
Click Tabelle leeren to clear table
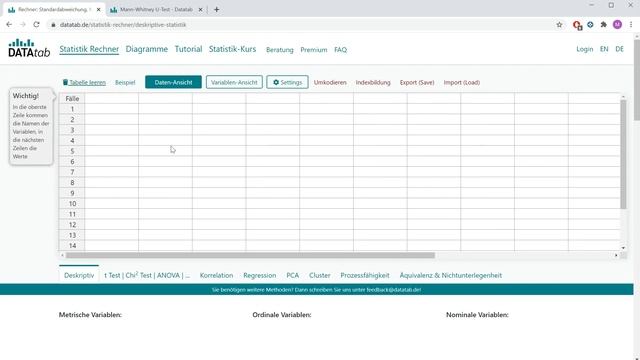coord(84,82)
